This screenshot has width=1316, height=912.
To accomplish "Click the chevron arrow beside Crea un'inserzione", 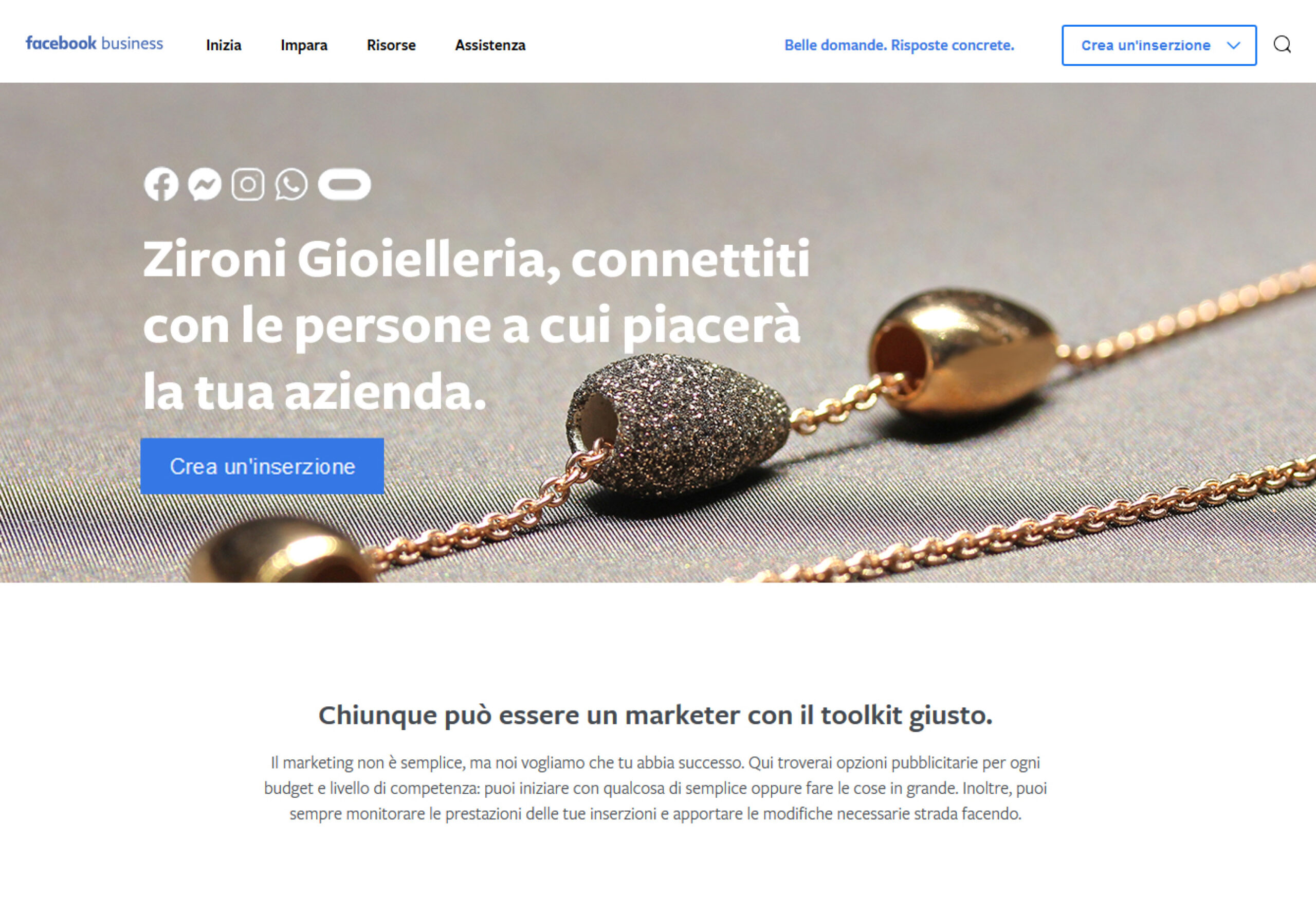I will [1234, 45].
